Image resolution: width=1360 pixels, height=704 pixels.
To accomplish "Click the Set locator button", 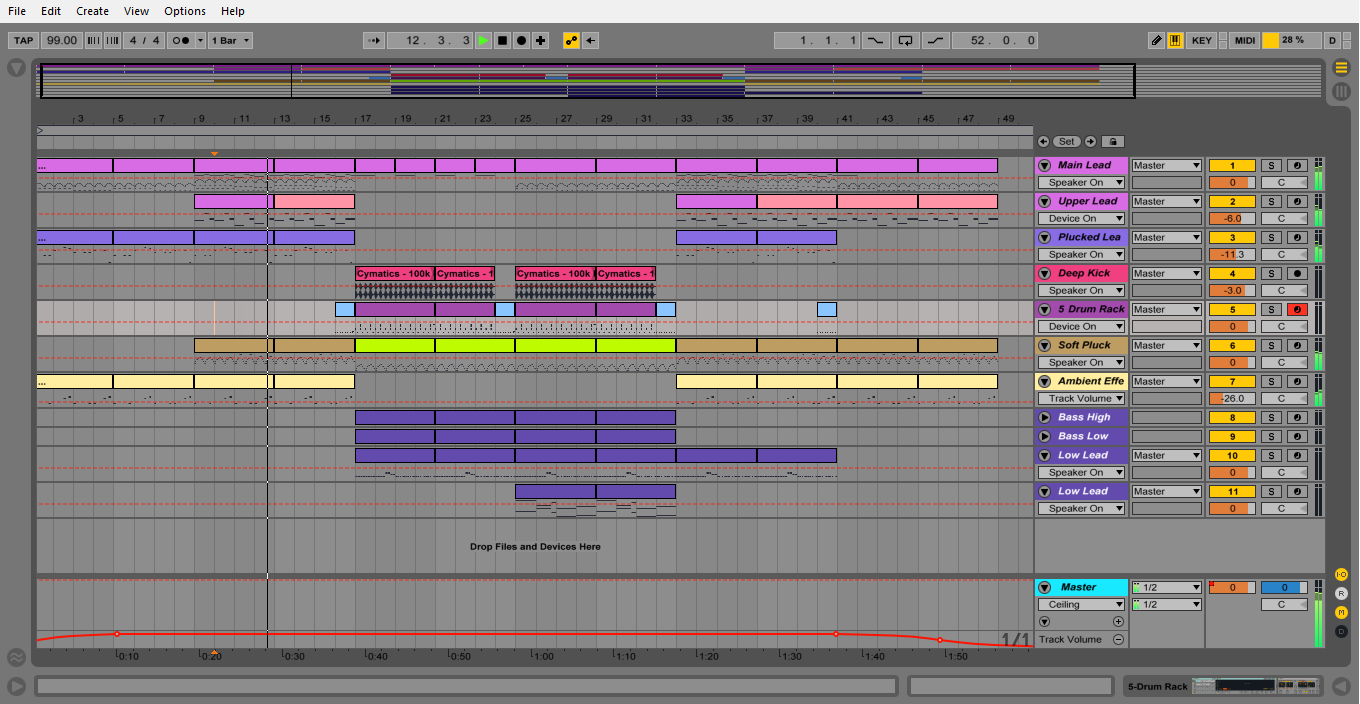I will click(x=1067, y=142).
